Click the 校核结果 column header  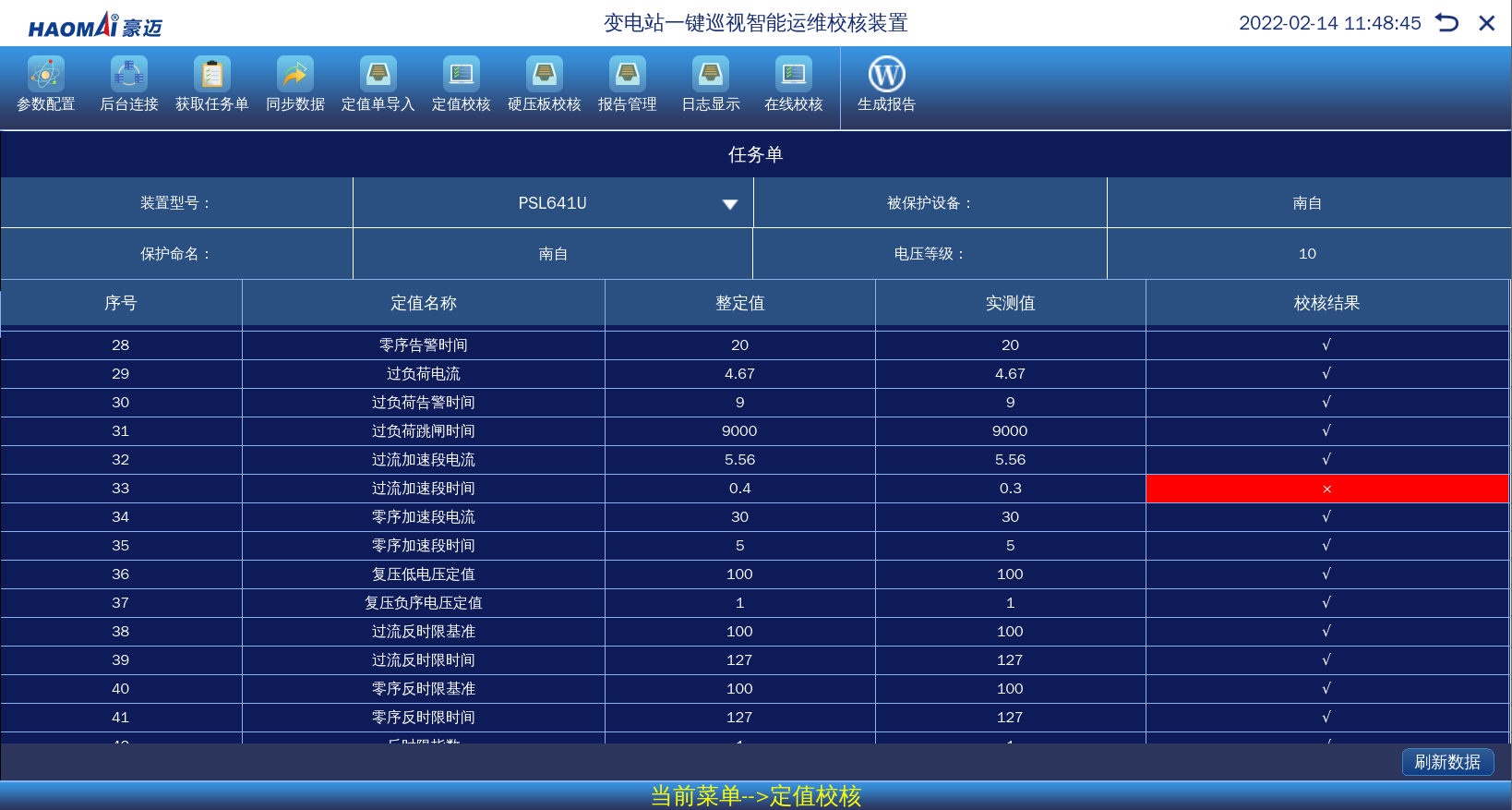coord(1326,303)
